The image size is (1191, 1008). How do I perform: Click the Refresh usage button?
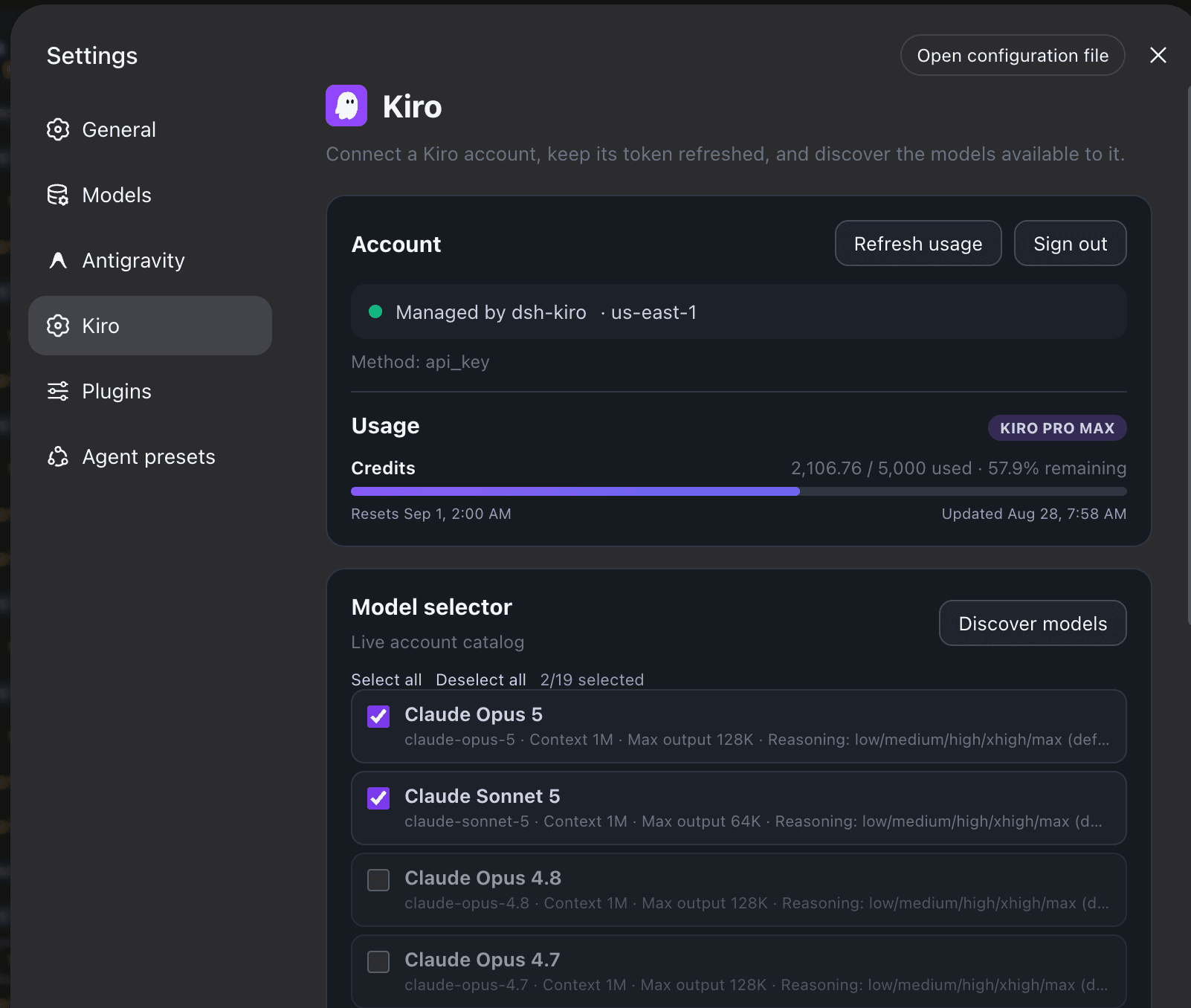point(918,243)
